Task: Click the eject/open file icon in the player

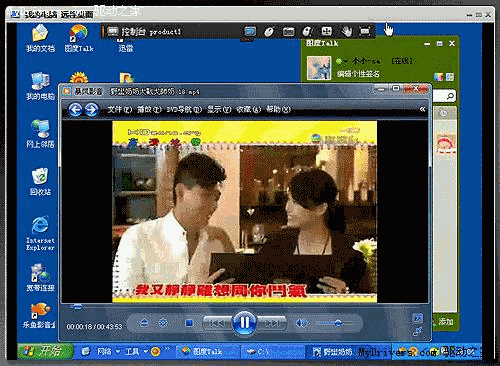Action: click(x=144, y=323)
